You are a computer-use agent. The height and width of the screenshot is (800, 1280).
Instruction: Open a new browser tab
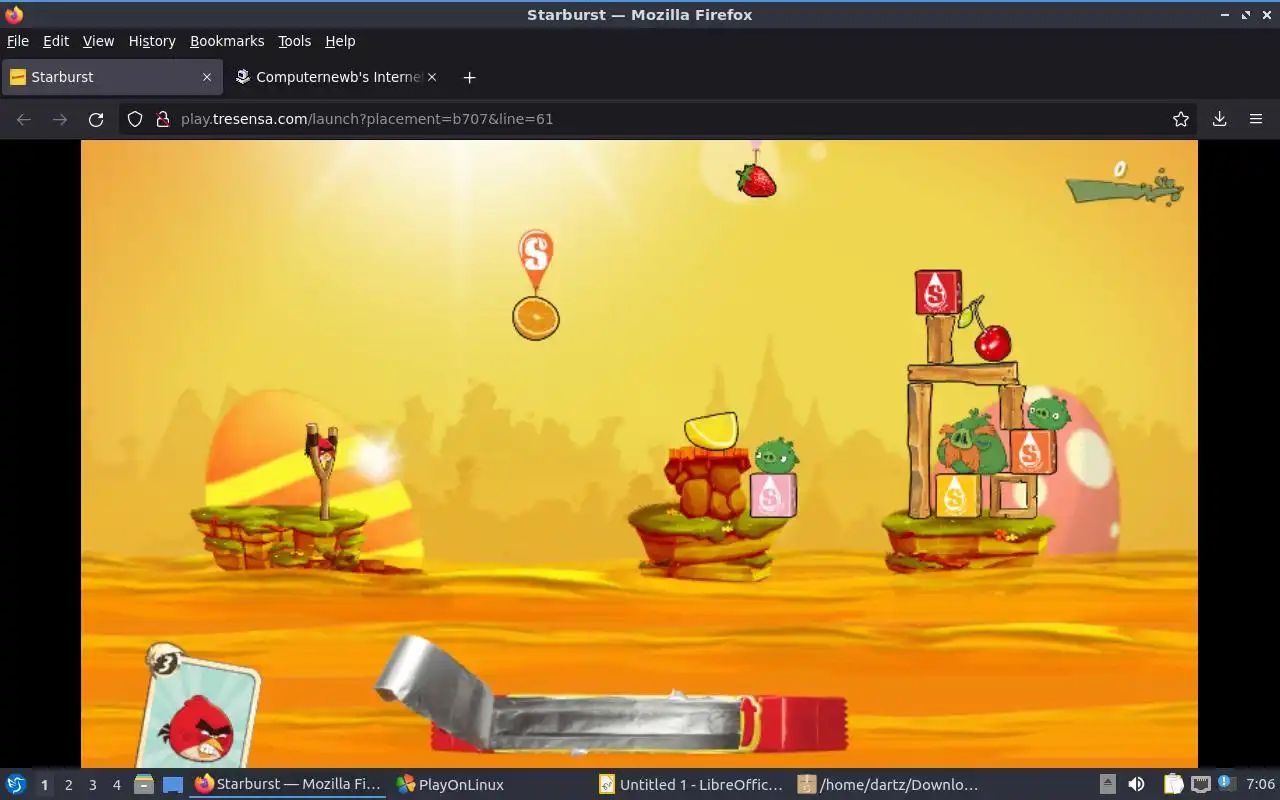coord(469,77)
